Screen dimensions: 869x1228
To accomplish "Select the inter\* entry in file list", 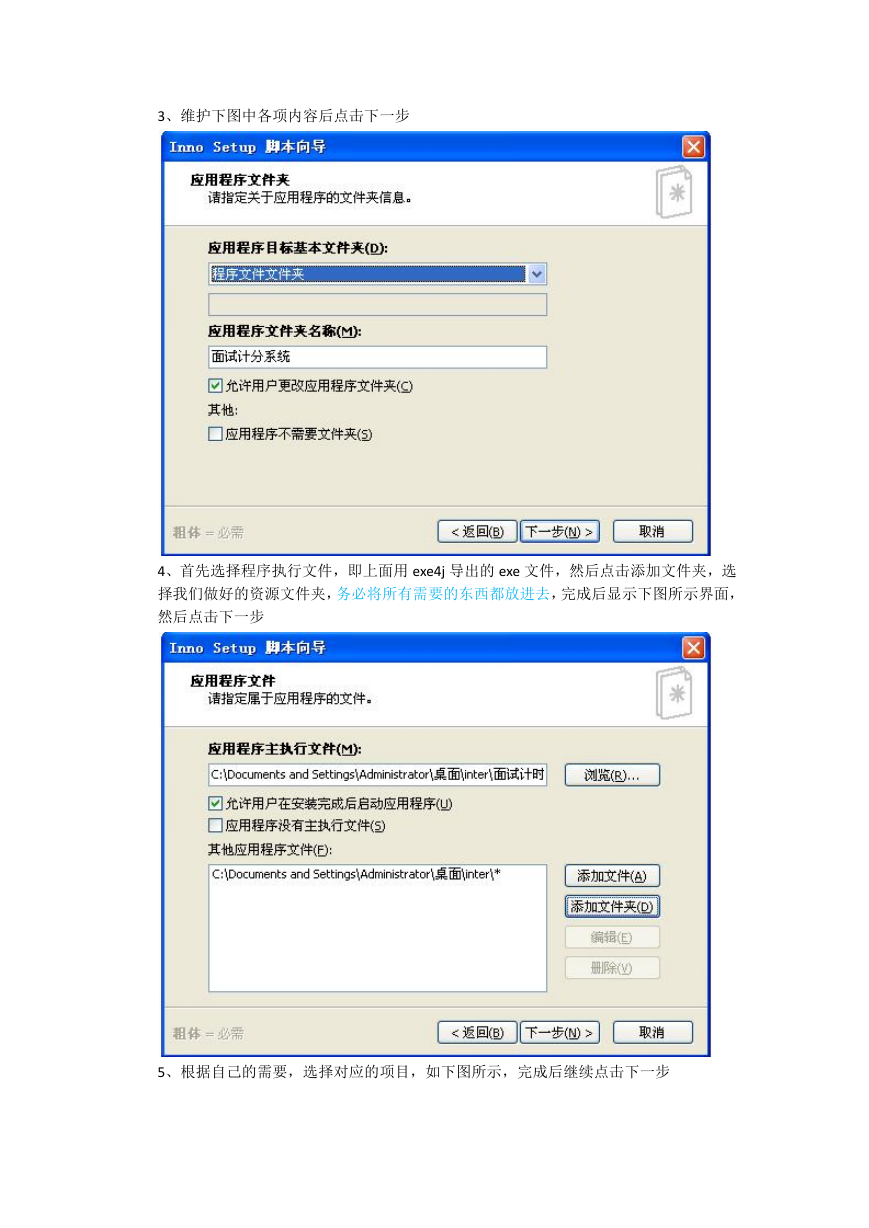I will pos(356,874).
